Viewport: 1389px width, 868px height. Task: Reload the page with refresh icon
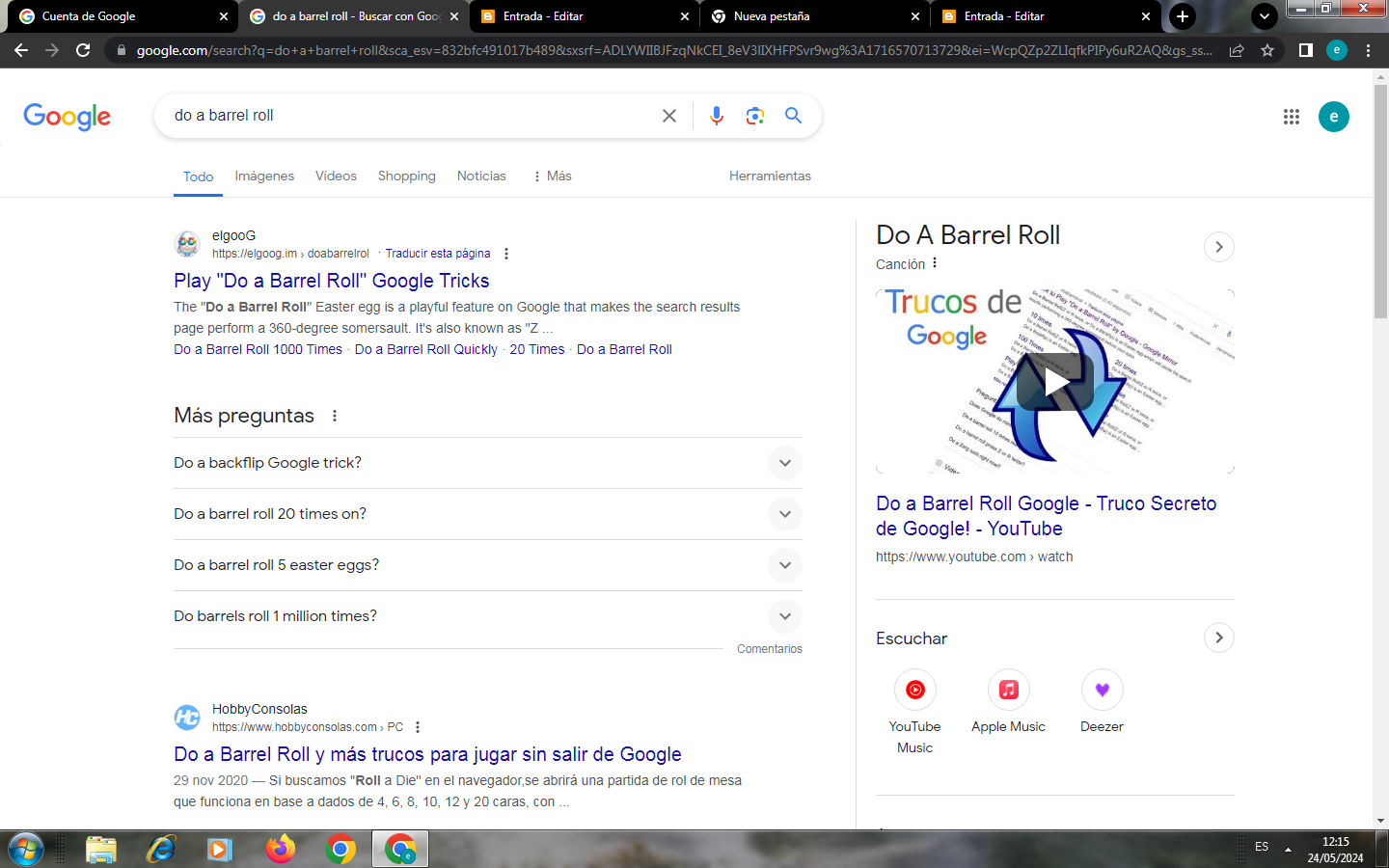[x=83, y=50]
